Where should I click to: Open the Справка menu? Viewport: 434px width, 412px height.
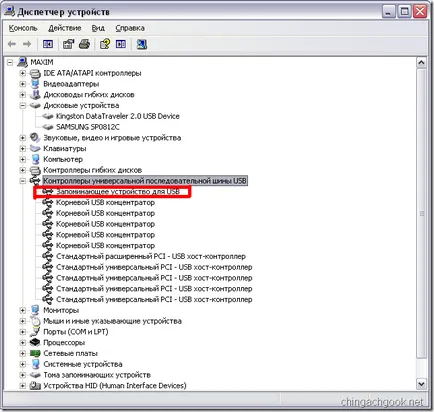(130, 28)
